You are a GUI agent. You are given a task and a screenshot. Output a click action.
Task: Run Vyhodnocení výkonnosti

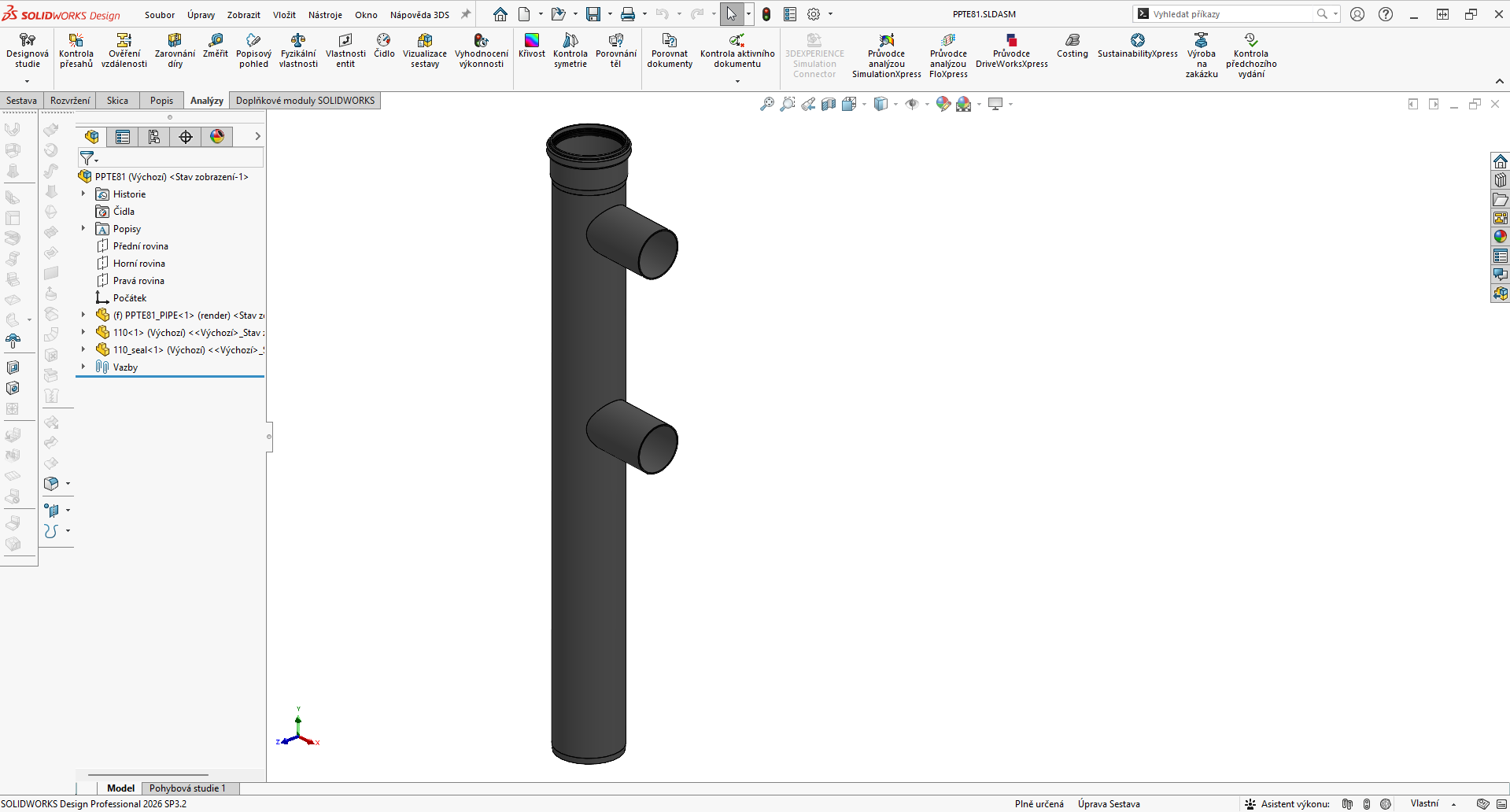482,51
